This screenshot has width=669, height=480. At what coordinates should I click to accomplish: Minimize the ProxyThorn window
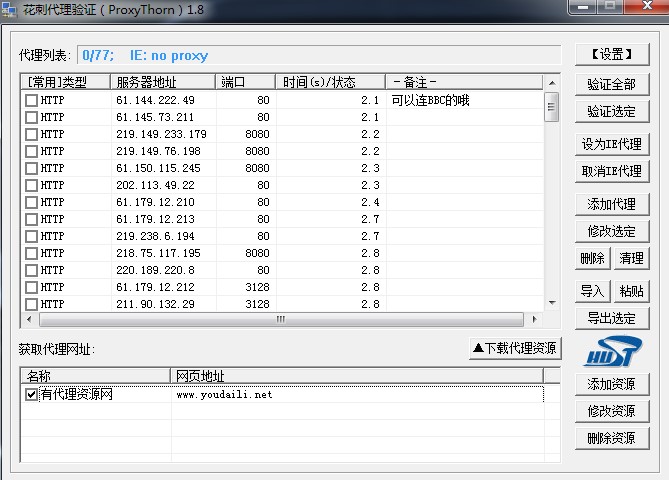coord(583,6)
